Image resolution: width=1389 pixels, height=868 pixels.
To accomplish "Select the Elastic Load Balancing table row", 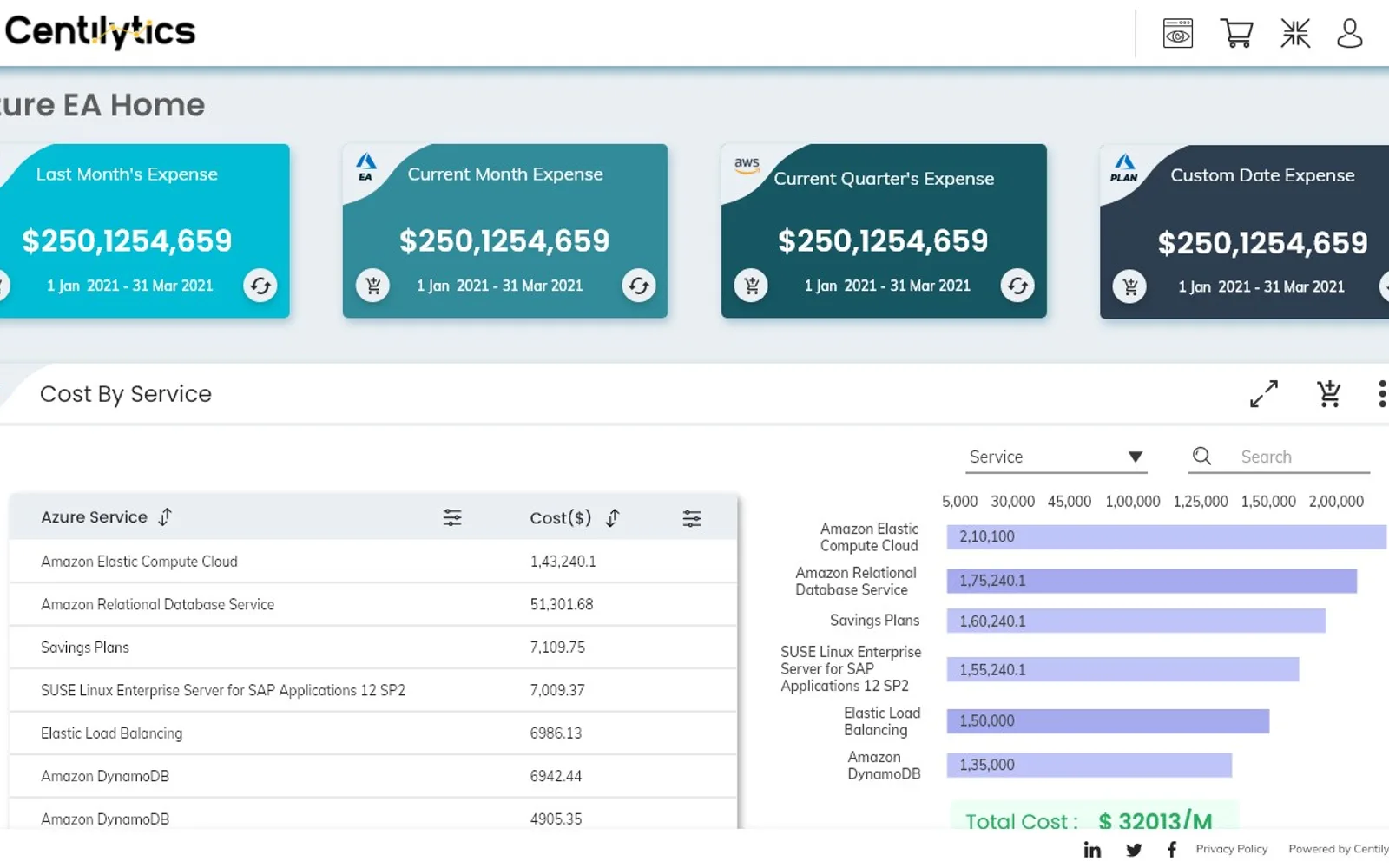I will pos(373,733).
